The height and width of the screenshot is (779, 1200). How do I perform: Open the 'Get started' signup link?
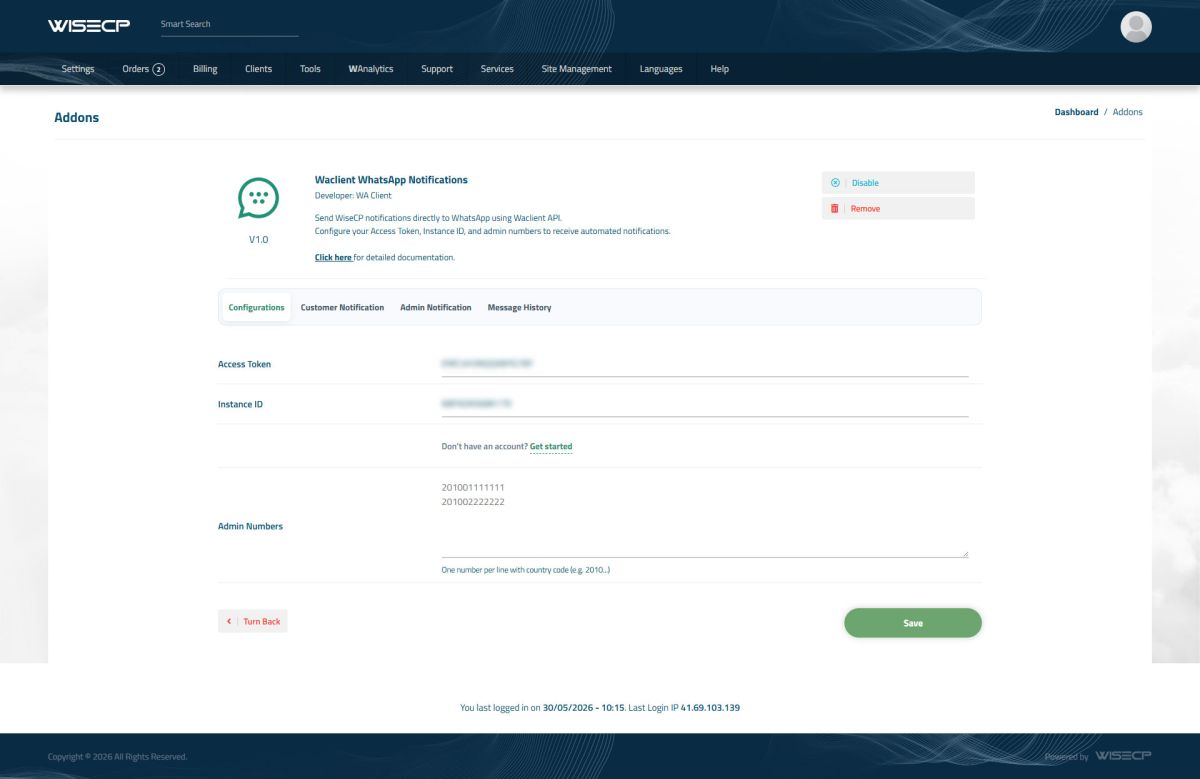551,446
